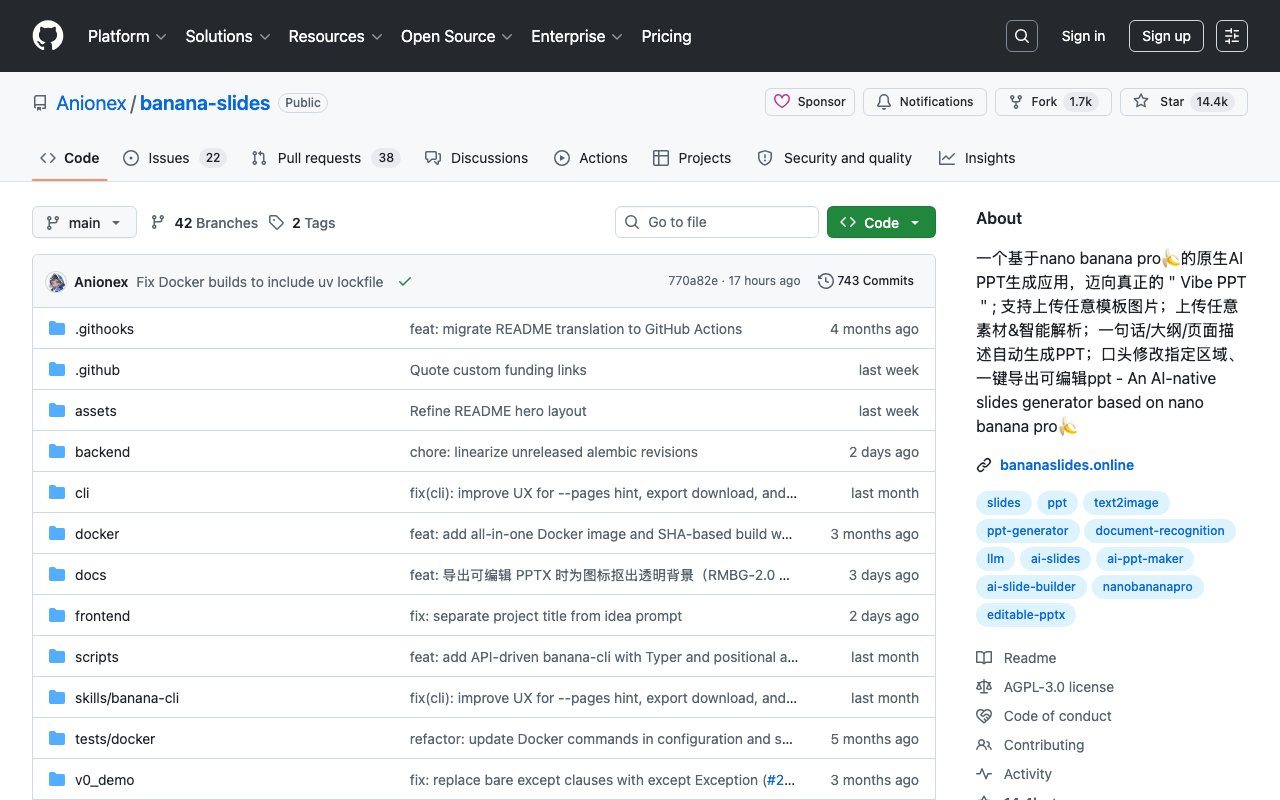The height and width of the screenshot is (800, 1280).
Task: Open the green Code dropdown button
Action: coord(881,222)
